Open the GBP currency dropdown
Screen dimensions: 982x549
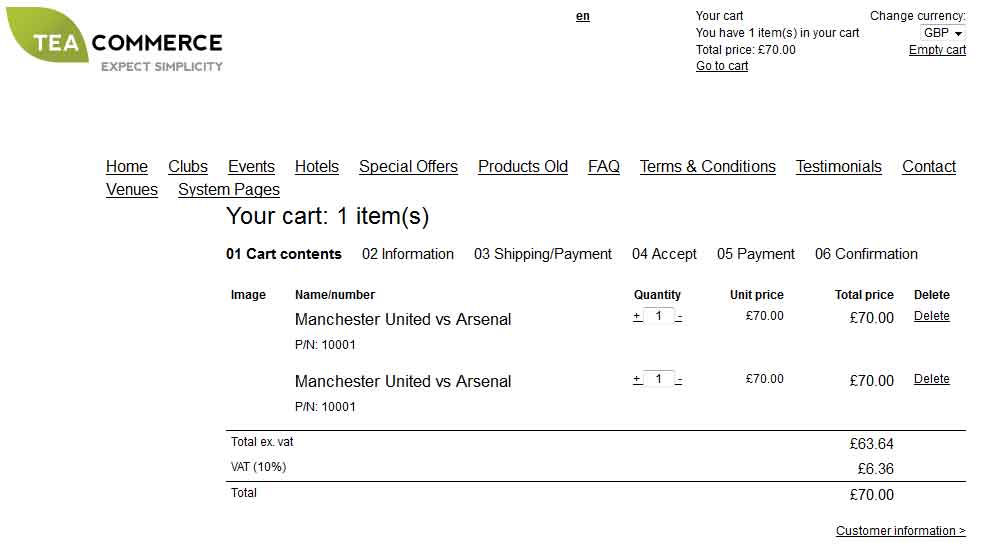click(x=943, y=33)
